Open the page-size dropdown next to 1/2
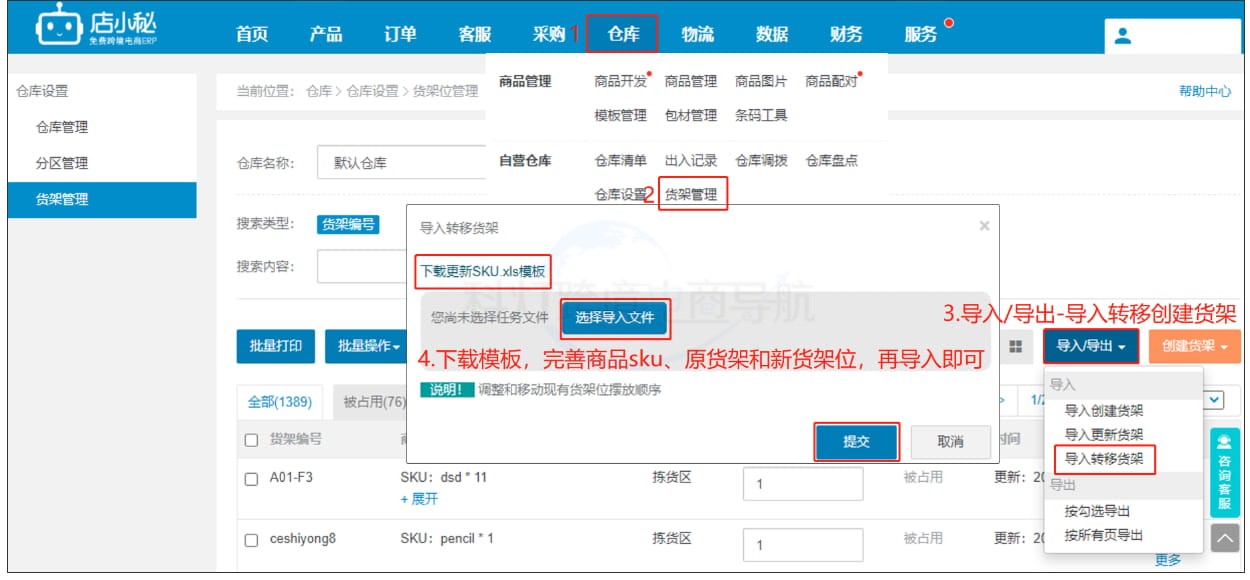 [x=1214, y=400]
